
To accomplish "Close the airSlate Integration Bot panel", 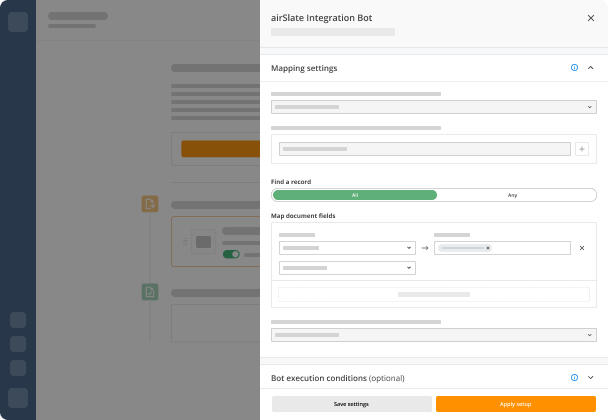I will coord(591,18).
